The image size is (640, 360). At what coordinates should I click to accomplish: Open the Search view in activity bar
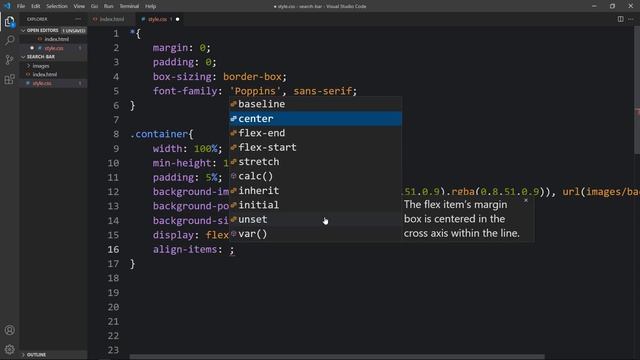pyautogui.click(x=9, y=40)
